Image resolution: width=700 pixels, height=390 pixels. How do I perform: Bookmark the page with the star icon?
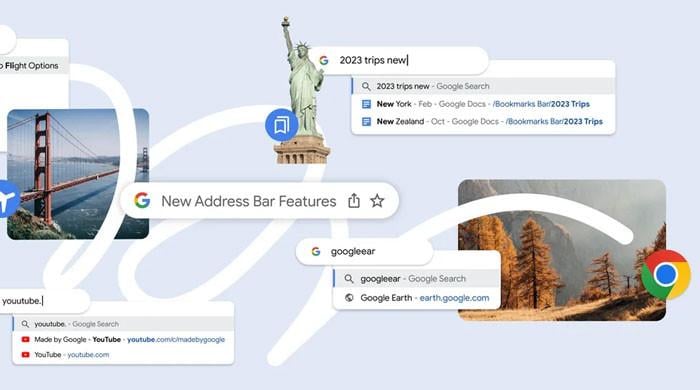[377, 201]
